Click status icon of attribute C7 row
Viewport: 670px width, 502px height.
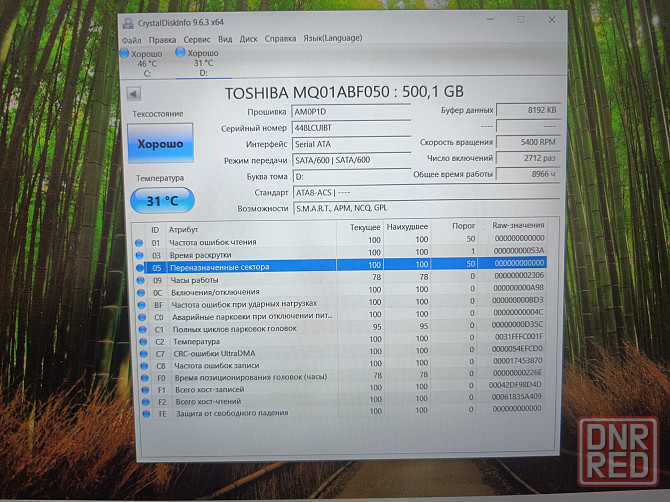[144, 354]
